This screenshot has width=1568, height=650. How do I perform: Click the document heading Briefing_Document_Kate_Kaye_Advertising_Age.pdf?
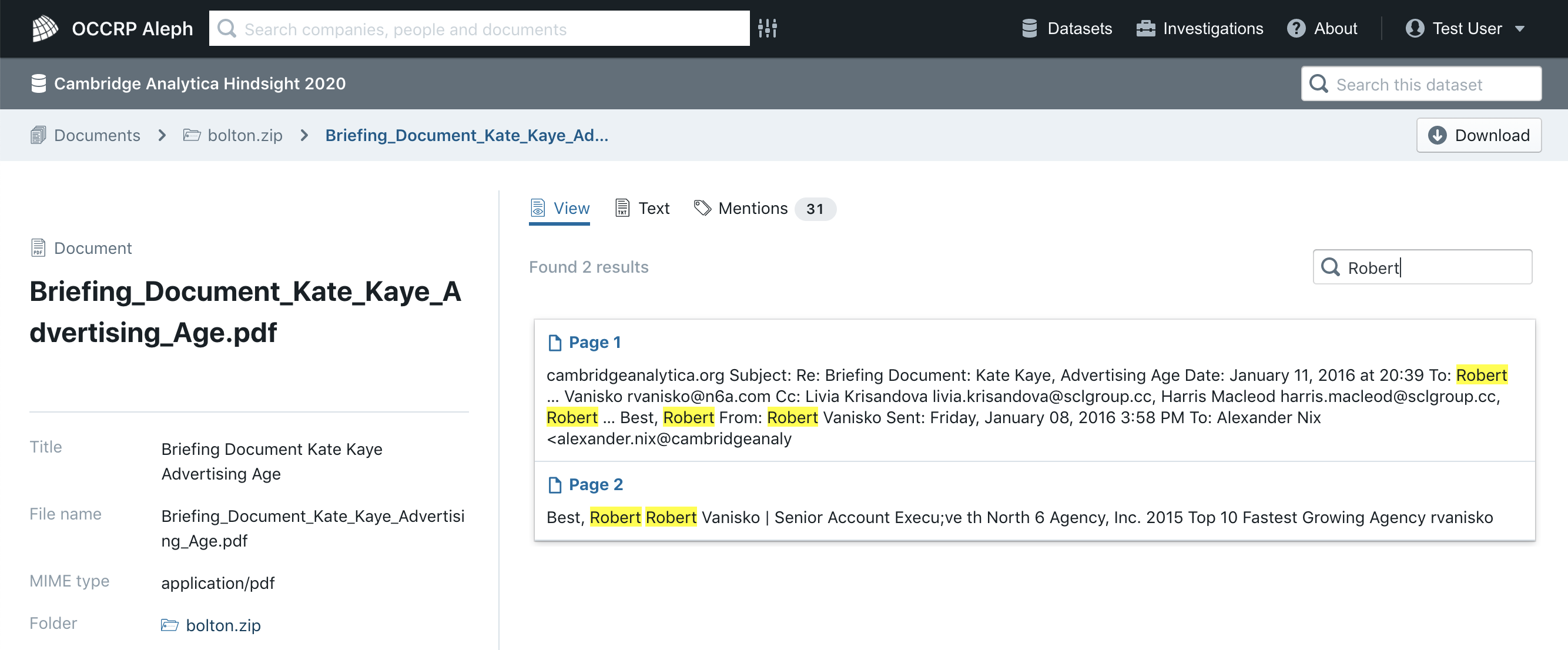245,311
